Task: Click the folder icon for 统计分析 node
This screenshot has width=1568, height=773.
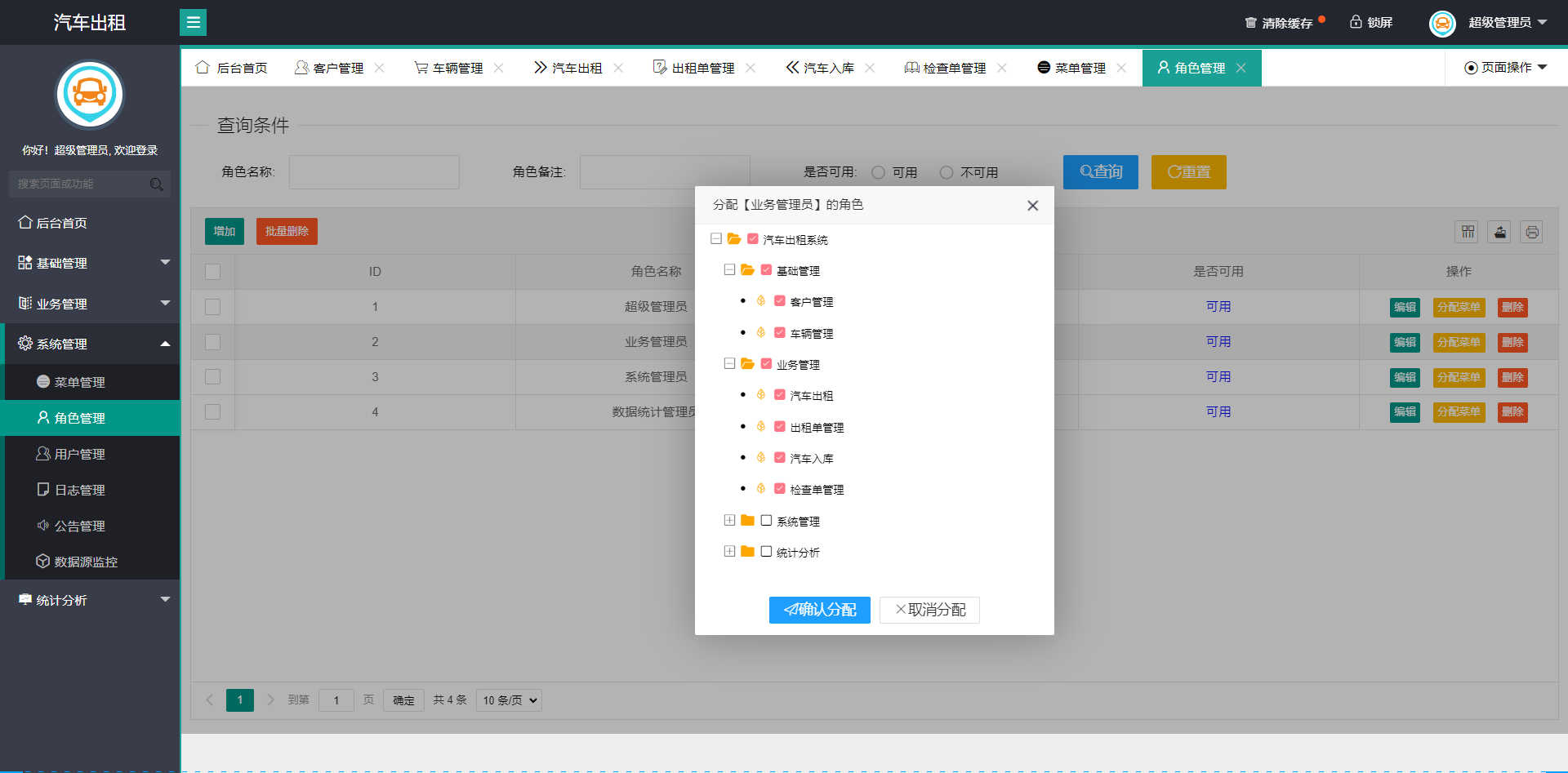Action: pos(747,552)
